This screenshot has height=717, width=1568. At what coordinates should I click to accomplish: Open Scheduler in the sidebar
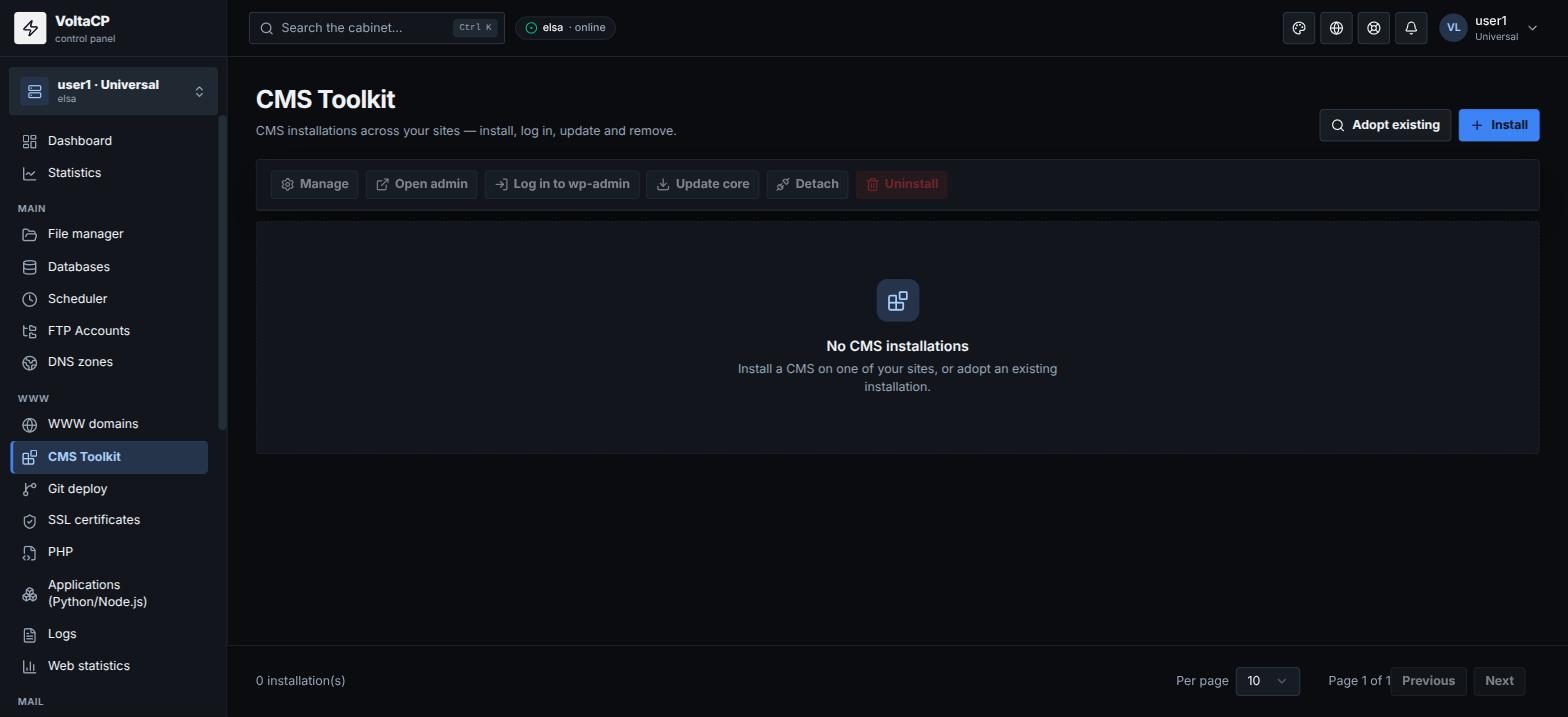pyautogui.click(x=109, y=299)
